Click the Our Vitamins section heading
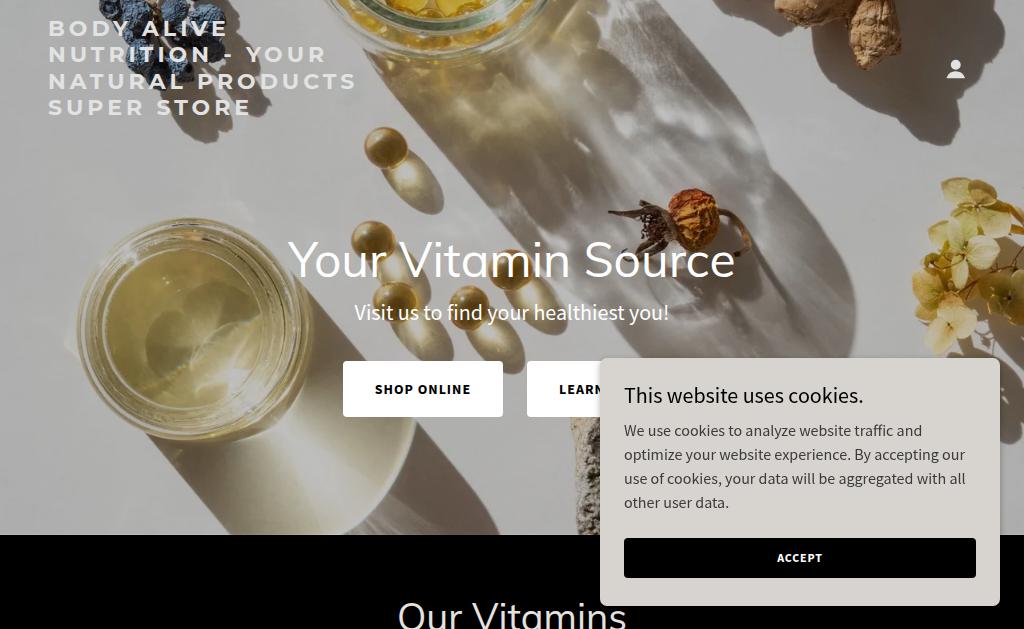Image resolution: width=1024 pixels, height=629 pixels. pyautogui.click(x=511, y=615)
